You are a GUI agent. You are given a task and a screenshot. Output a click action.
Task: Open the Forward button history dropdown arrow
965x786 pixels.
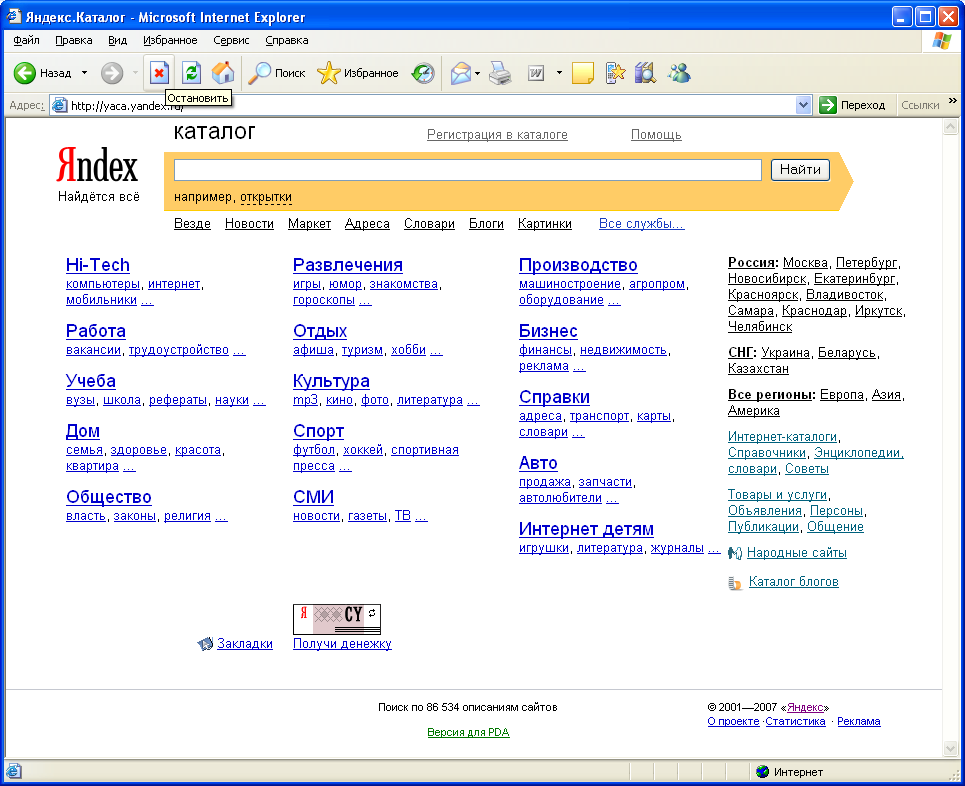pos(135,73)
